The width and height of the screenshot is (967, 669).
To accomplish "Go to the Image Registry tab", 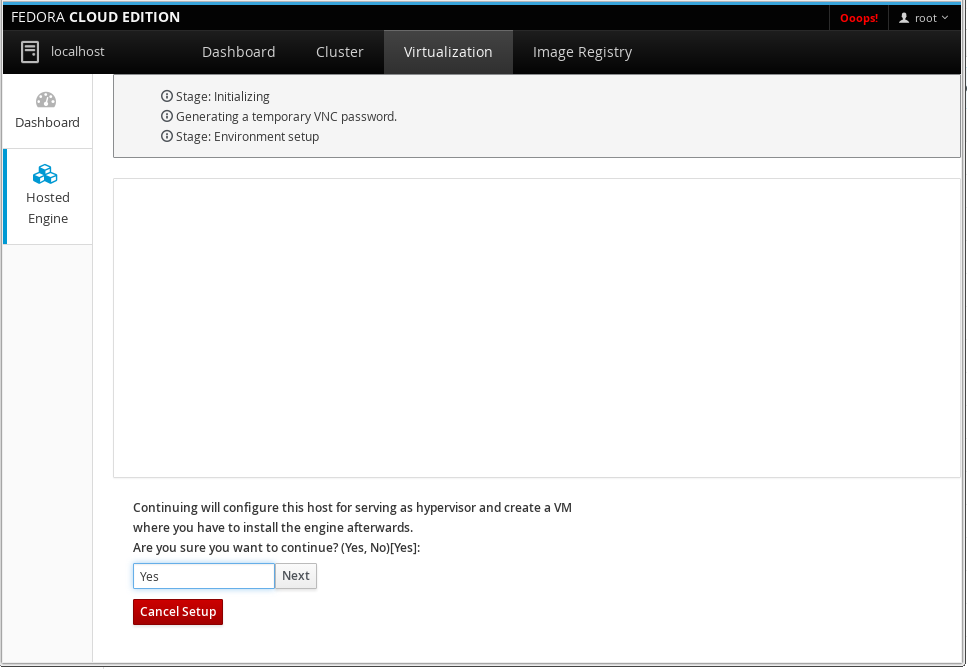I will (x=582, y=52).
